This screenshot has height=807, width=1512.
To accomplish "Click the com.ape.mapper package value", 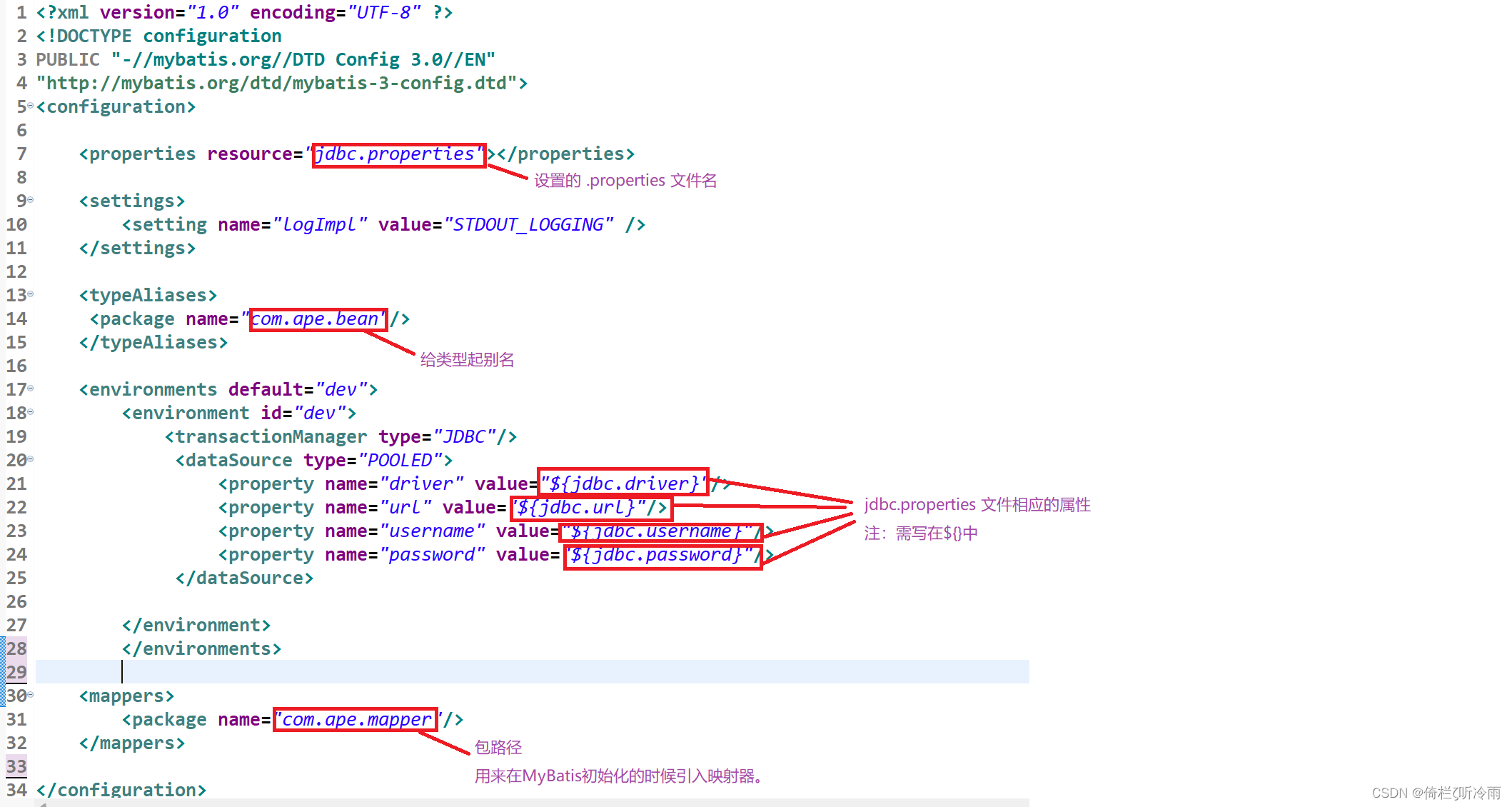I will click(356, 719).
